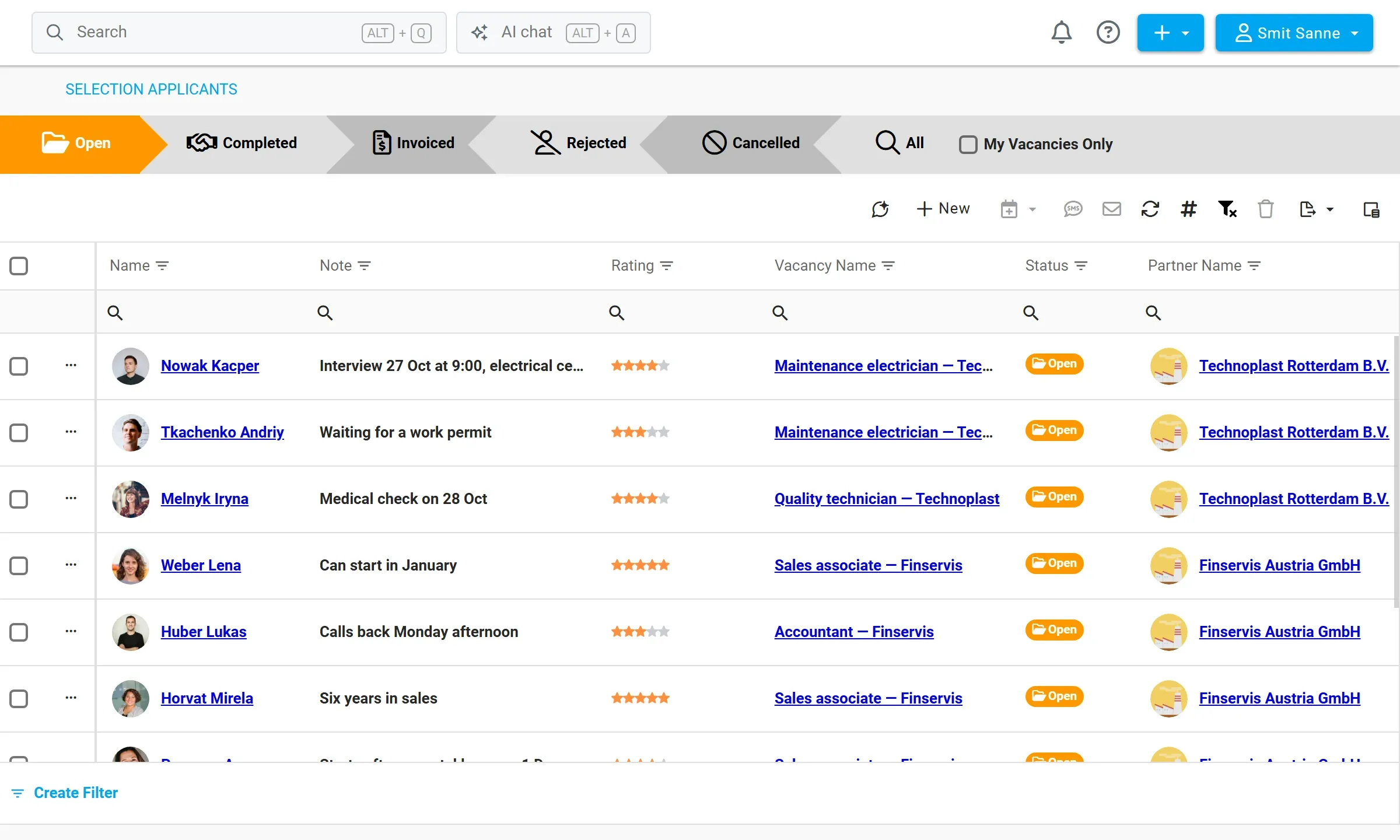Click the refresh list icon
The width and height of the screenshot is (1400, 840).
point(1150,209)
